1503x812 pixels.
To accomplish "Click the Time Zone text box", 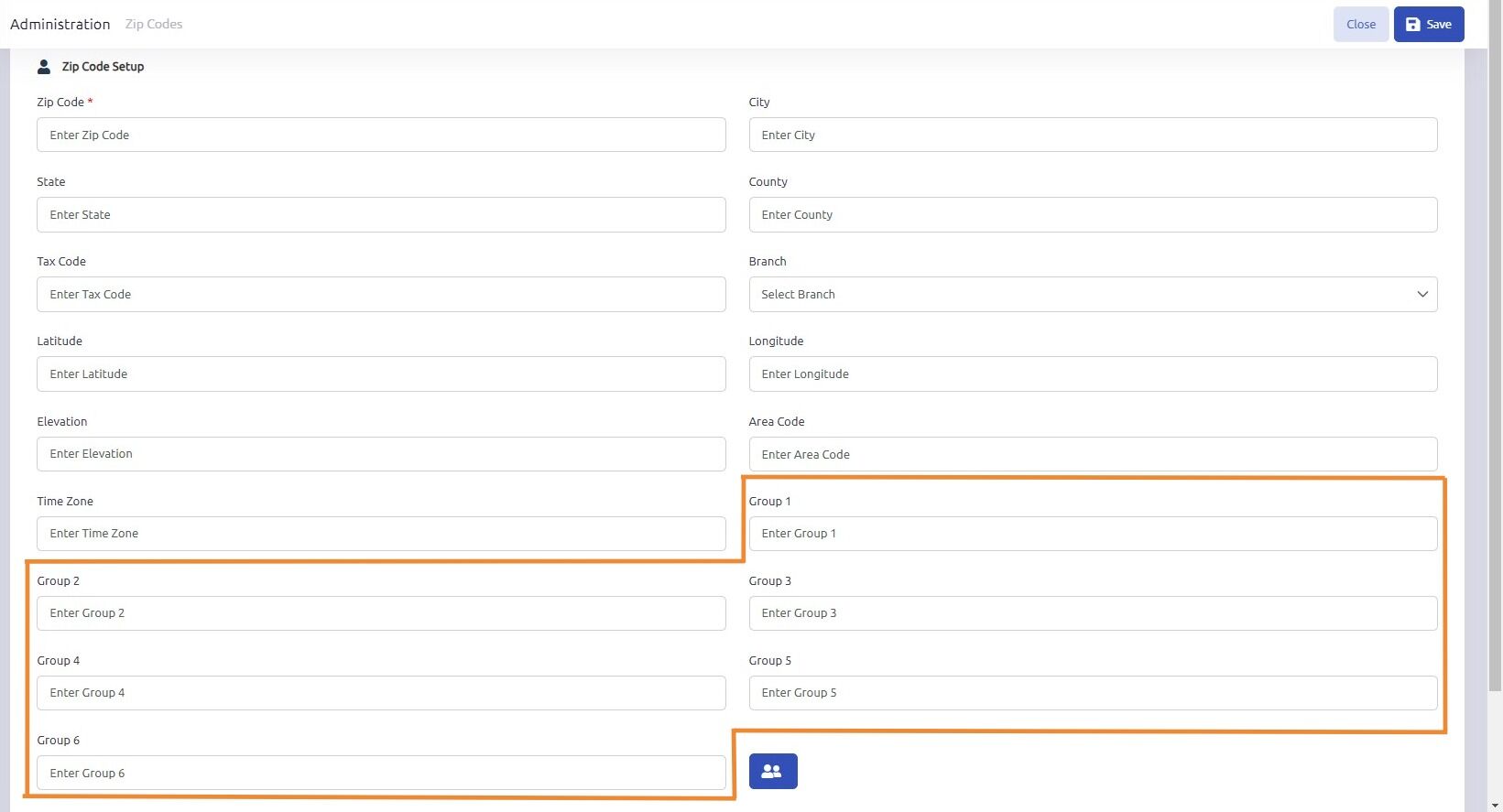I will [x=381, y=534].
